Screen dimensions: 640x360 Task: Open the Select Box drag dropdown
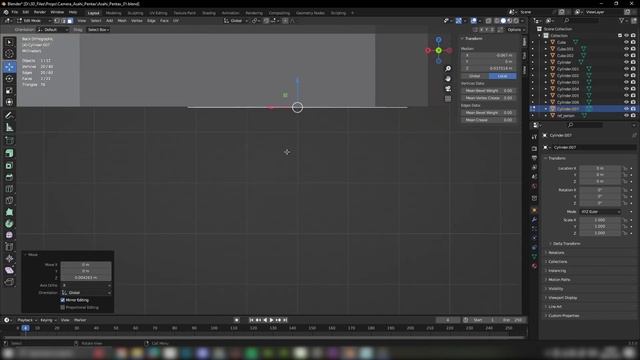[98, 30]
